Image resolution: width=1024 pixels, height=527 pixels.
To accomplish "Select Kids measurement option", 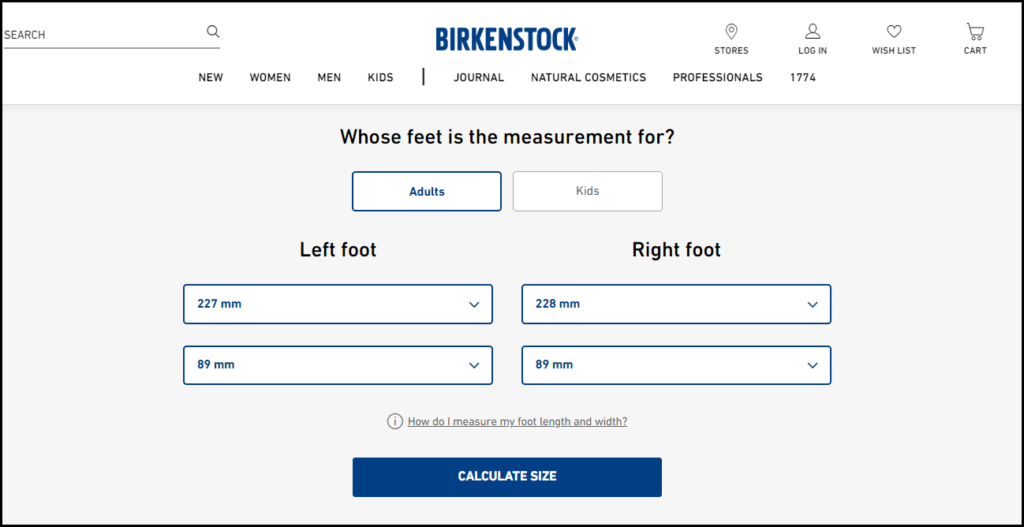I will [x=588, y=191].
